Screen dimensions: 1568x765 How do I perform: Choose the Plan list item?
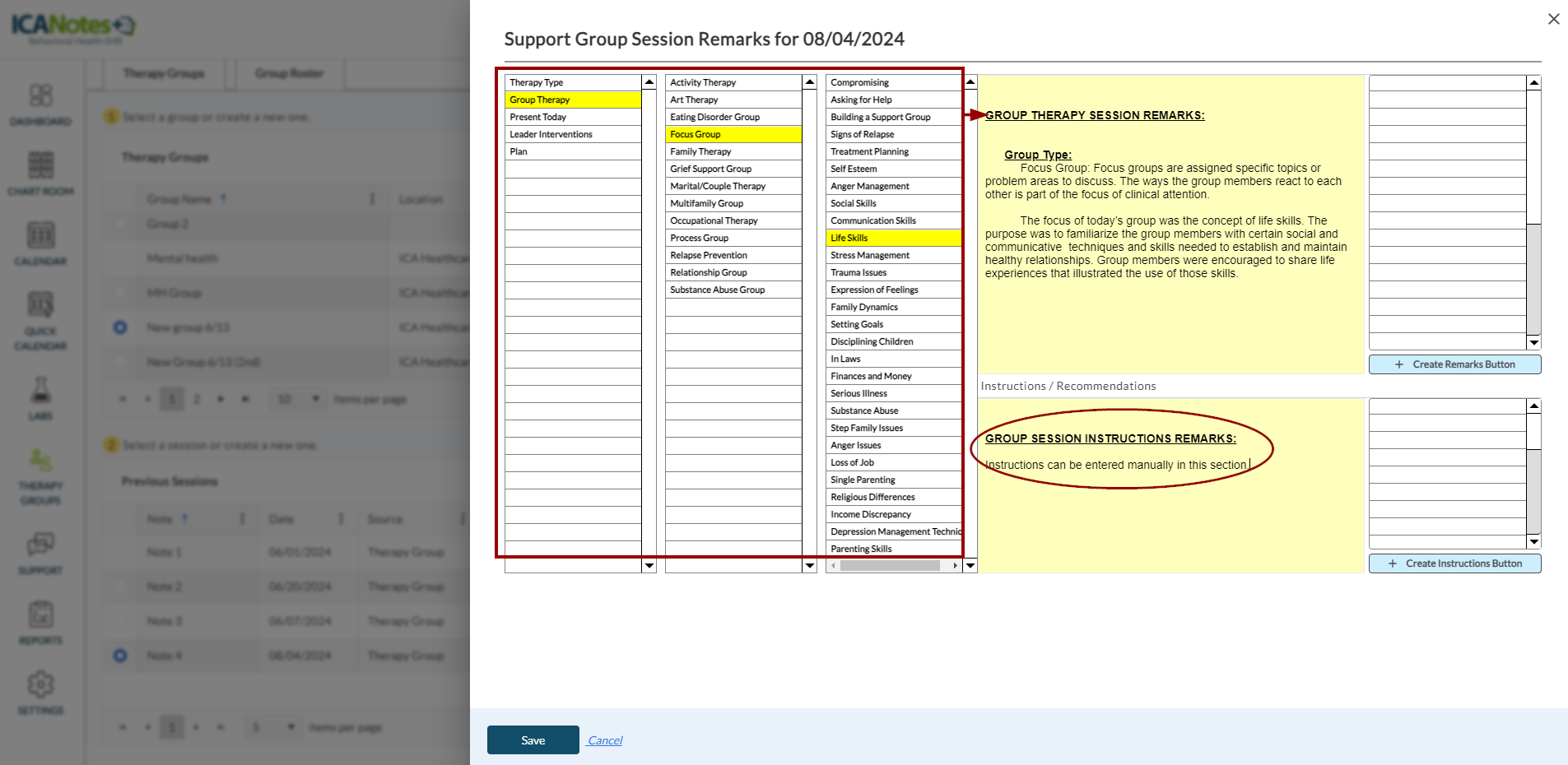573,151
